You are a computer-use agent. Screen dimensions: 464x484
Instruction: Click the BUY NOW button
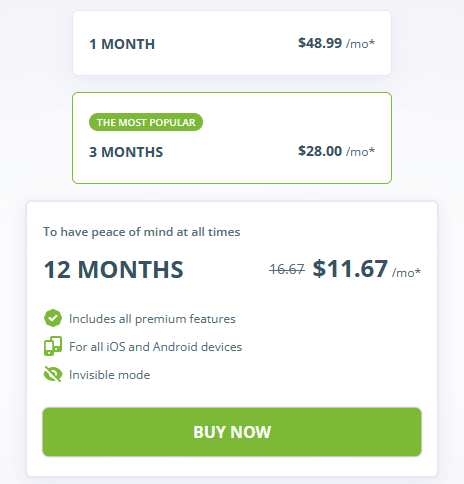point(232,432)
